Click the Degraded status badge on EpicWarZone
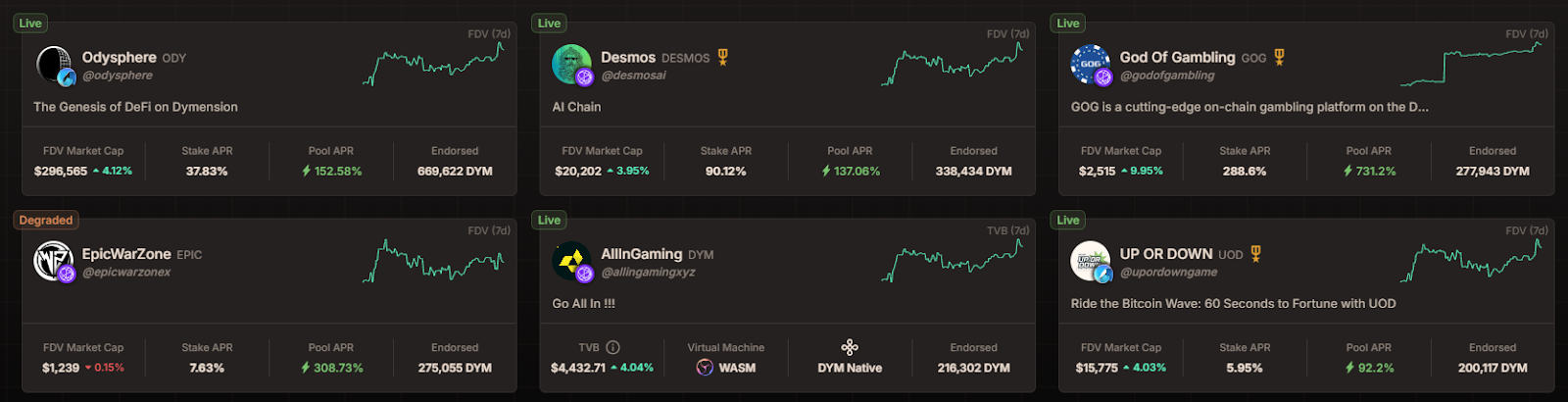This screenshot has height=402, width=1568. [46, 220]
